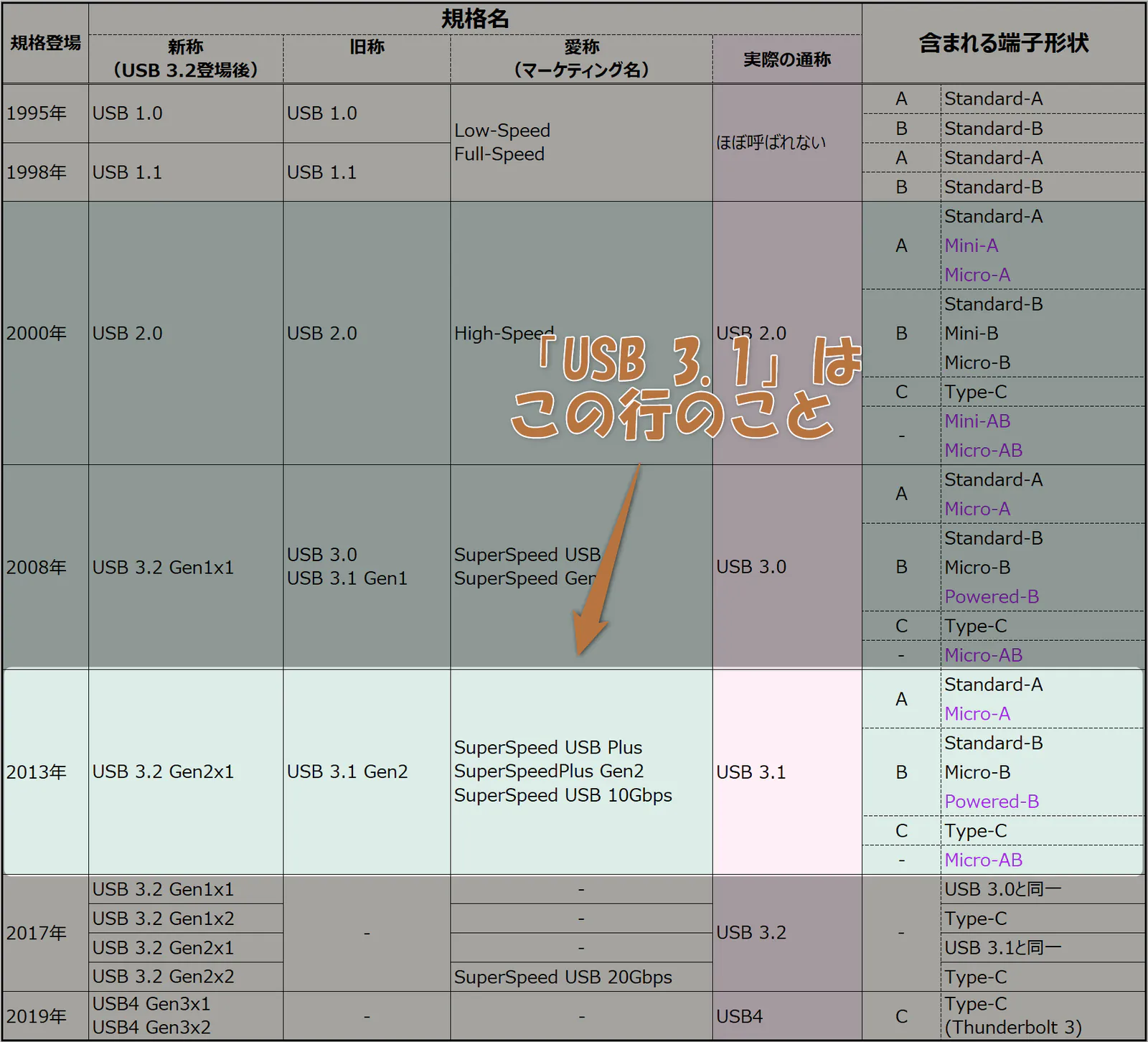Click the ほぼ呼ばれない cell

coord(787,143)
